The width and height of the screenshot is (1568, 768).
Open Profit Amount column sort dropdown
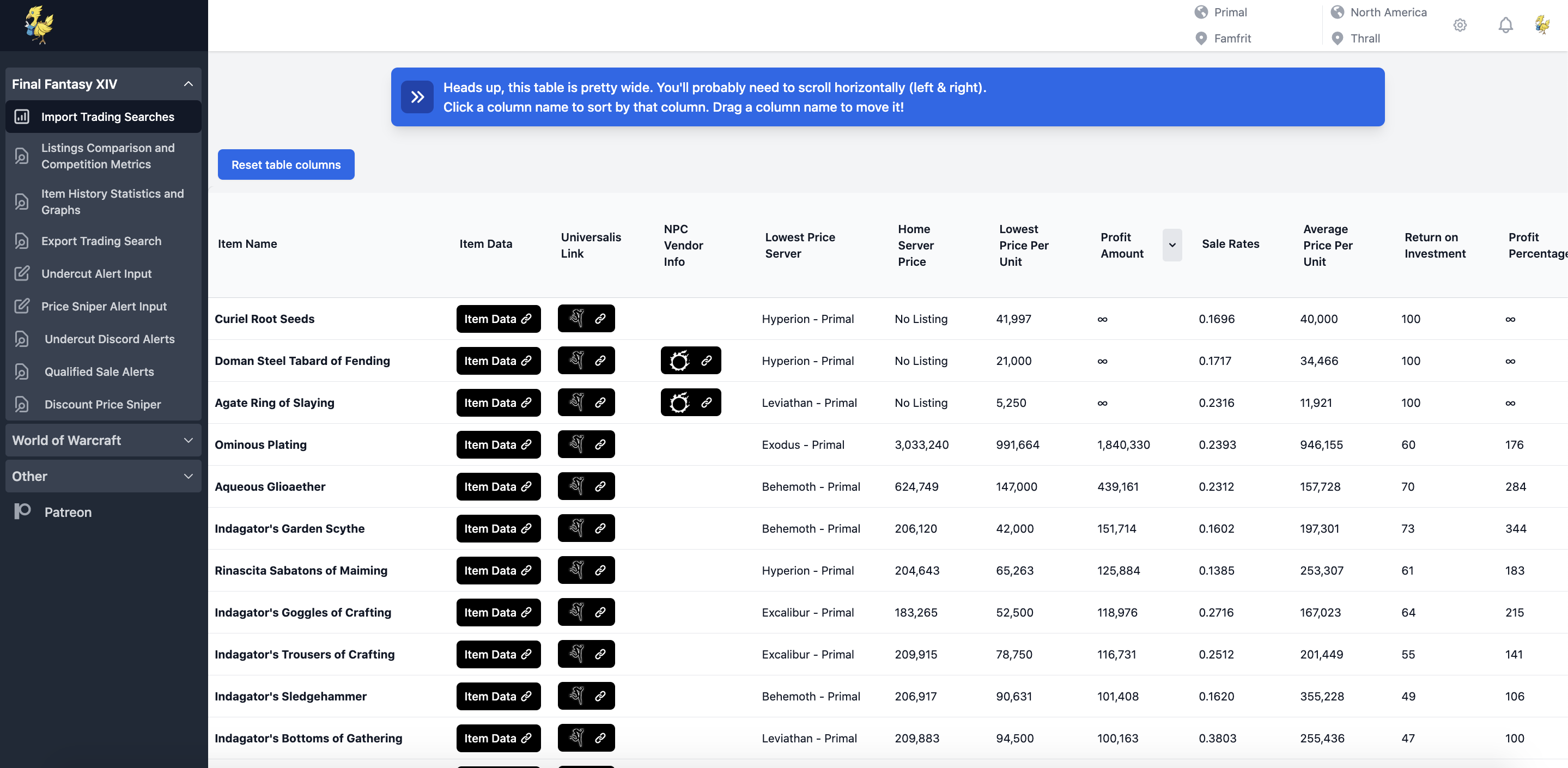point(1172,245)
